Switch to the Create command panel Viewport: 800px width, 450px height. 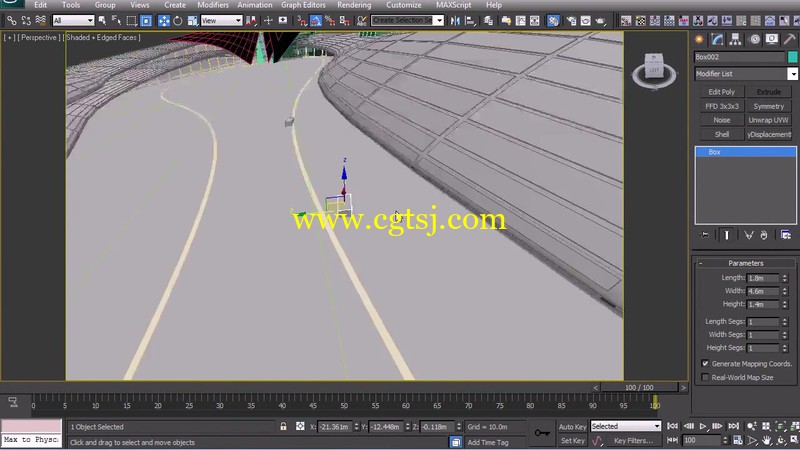click(699, 39)
